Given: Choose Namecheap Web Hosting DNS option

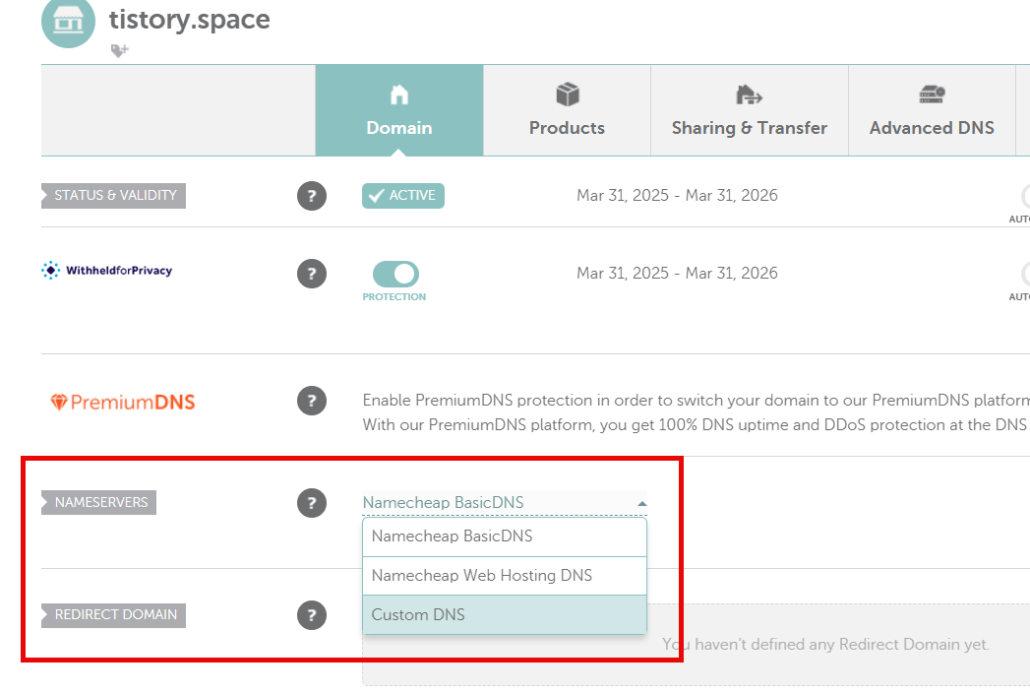Looking at the screenshot, I should tap(504, 576).
